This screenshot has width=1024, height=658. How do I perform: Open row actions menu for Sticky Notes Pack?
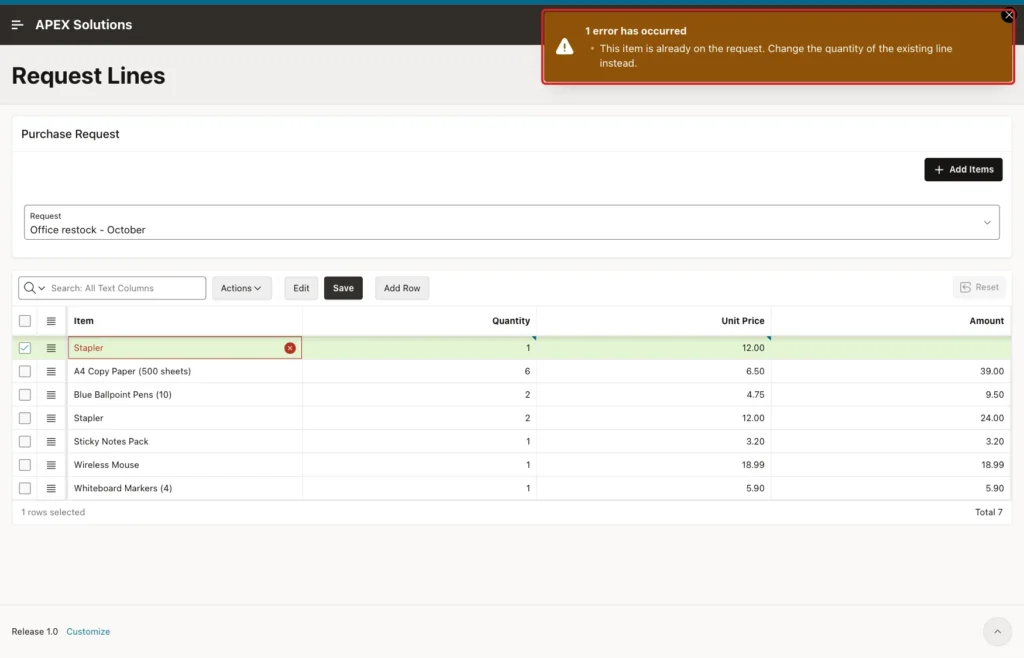51,442
